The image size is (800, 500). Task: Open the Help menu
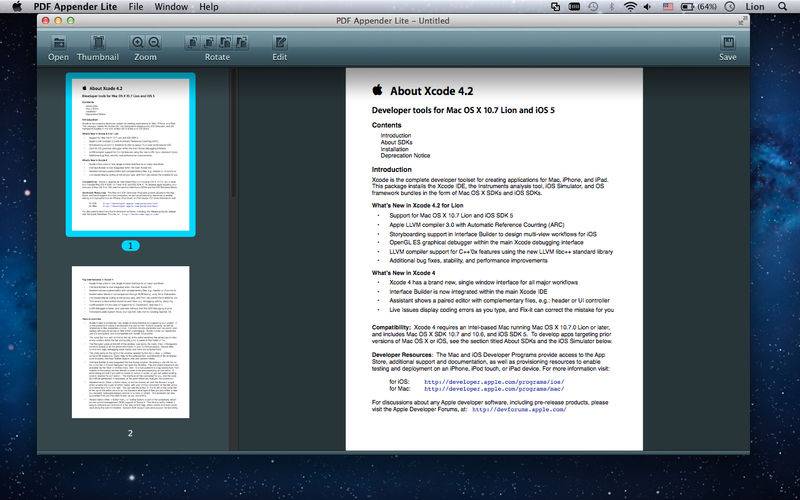click(x=209, y=7)
